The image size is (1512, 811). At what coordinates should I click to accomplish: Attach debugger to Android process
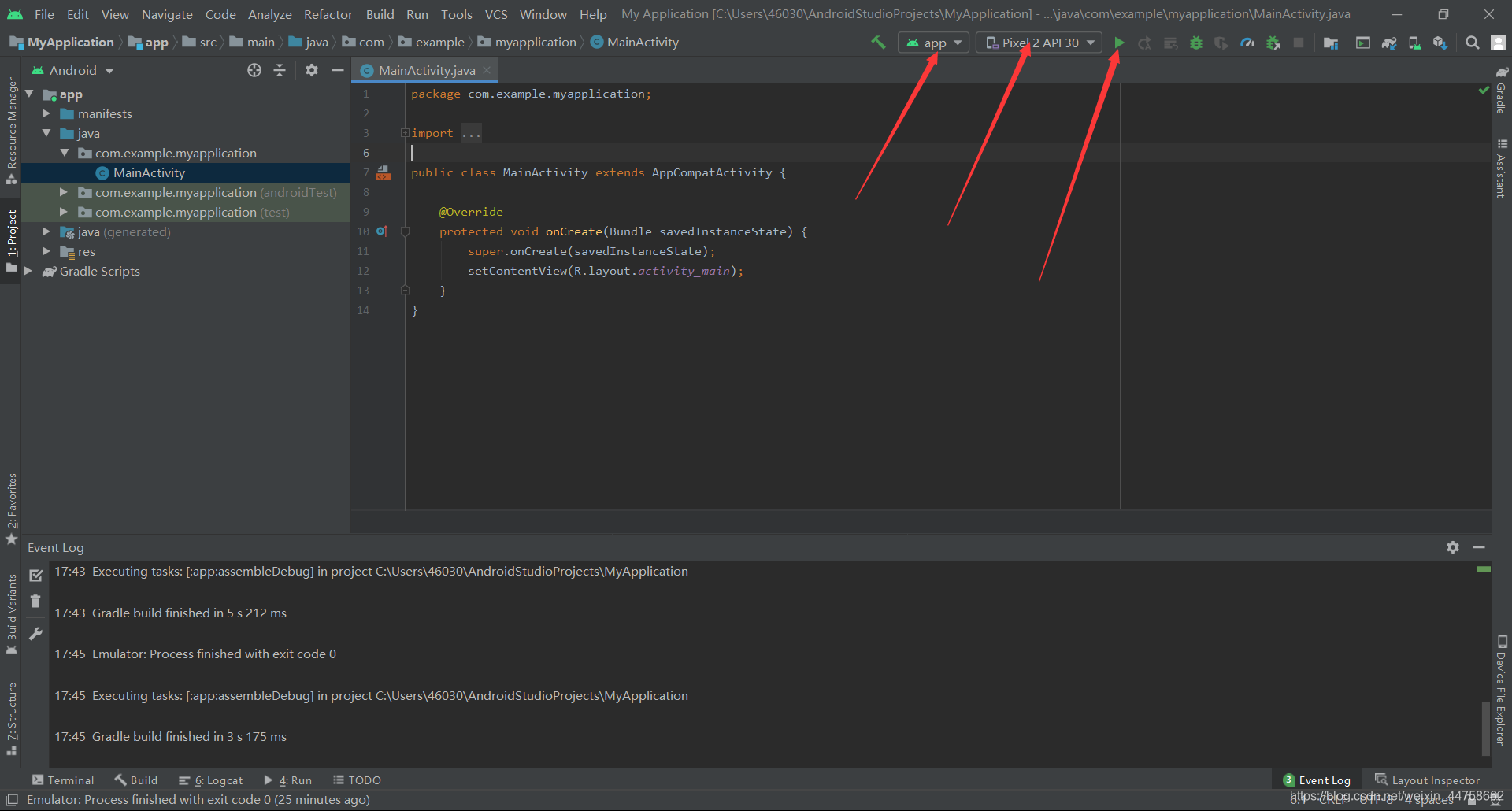pos(1273,43)
